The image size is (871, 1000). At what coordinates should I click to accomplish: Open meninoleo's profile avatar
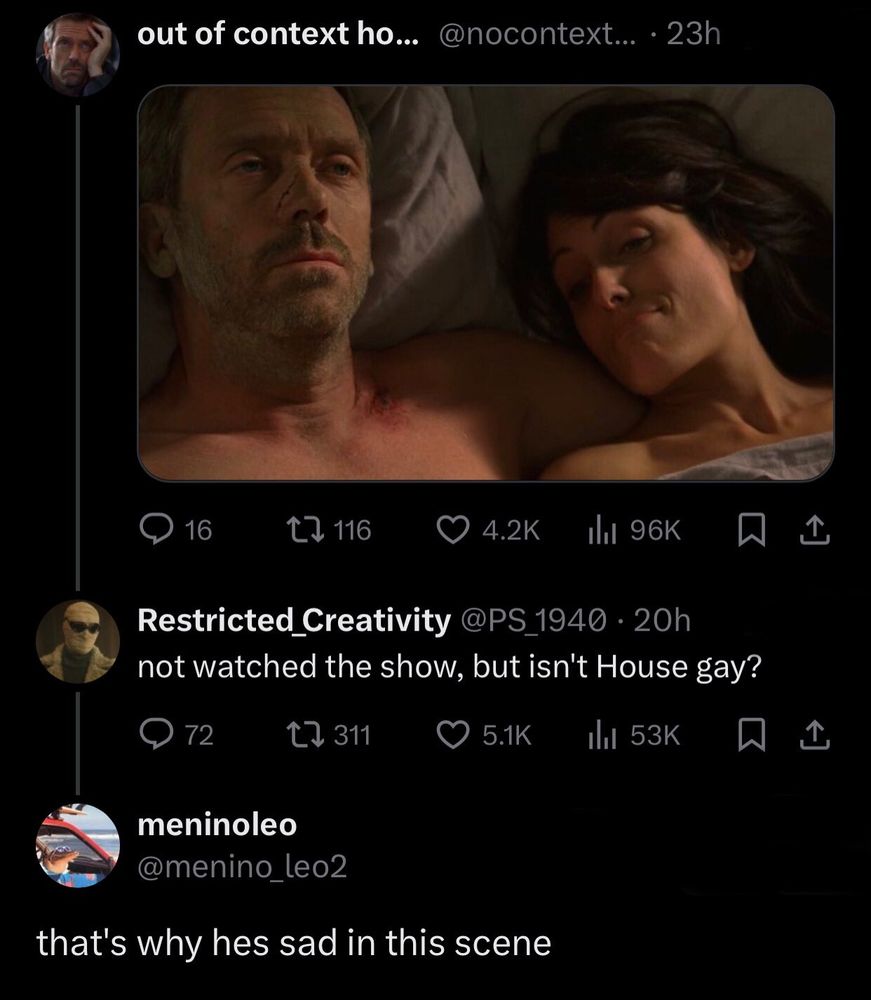click(x=78, y=845)
